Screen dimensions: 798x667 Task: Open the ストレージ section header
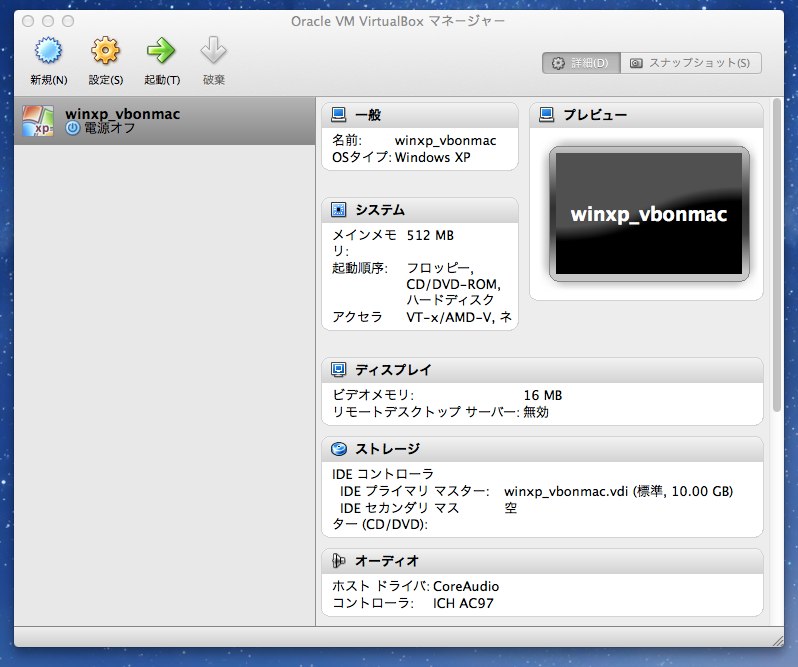pyautogui.click(x=542, y=449)
